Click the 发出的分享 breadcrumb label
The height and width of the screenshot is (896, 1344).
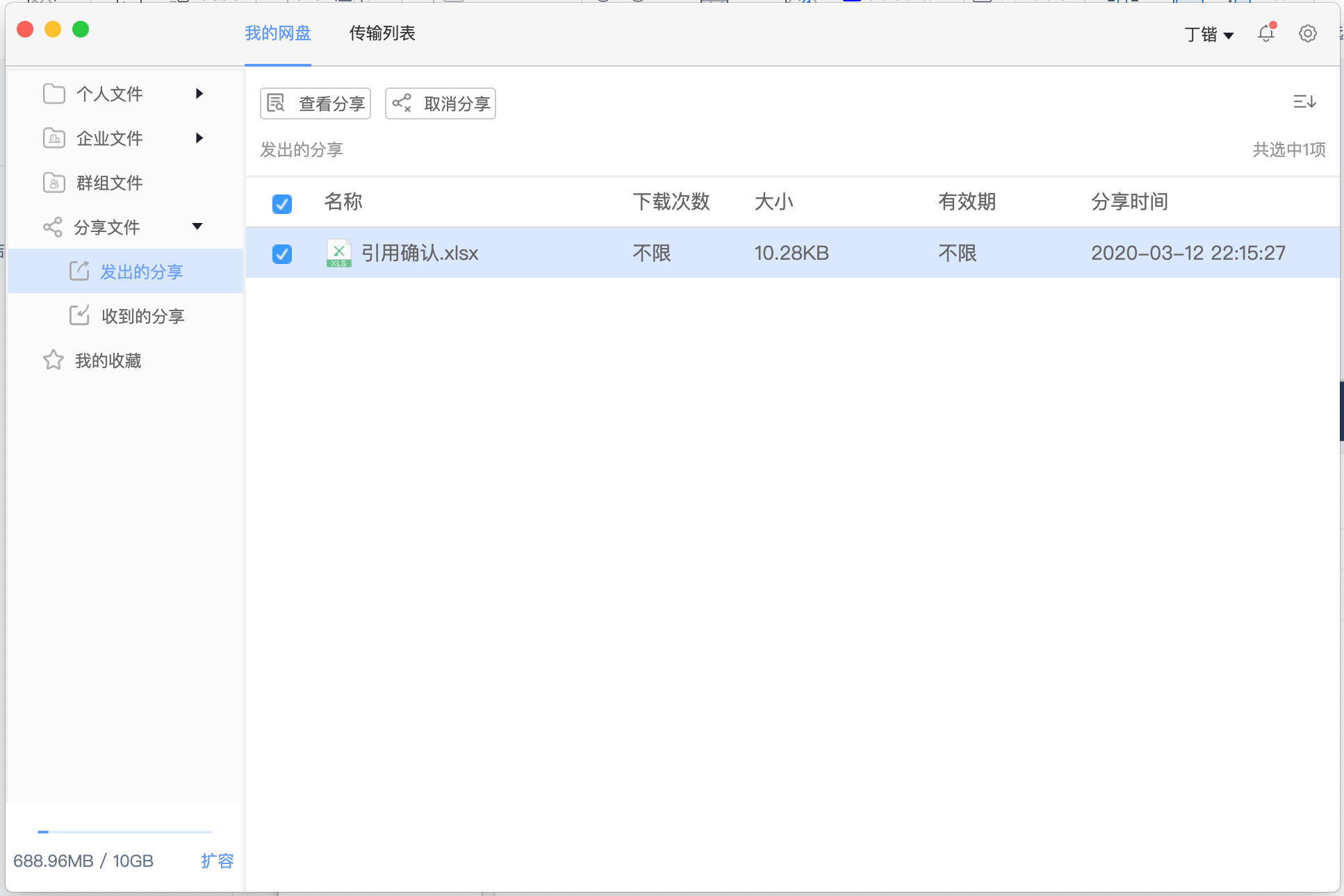point(302,149)
